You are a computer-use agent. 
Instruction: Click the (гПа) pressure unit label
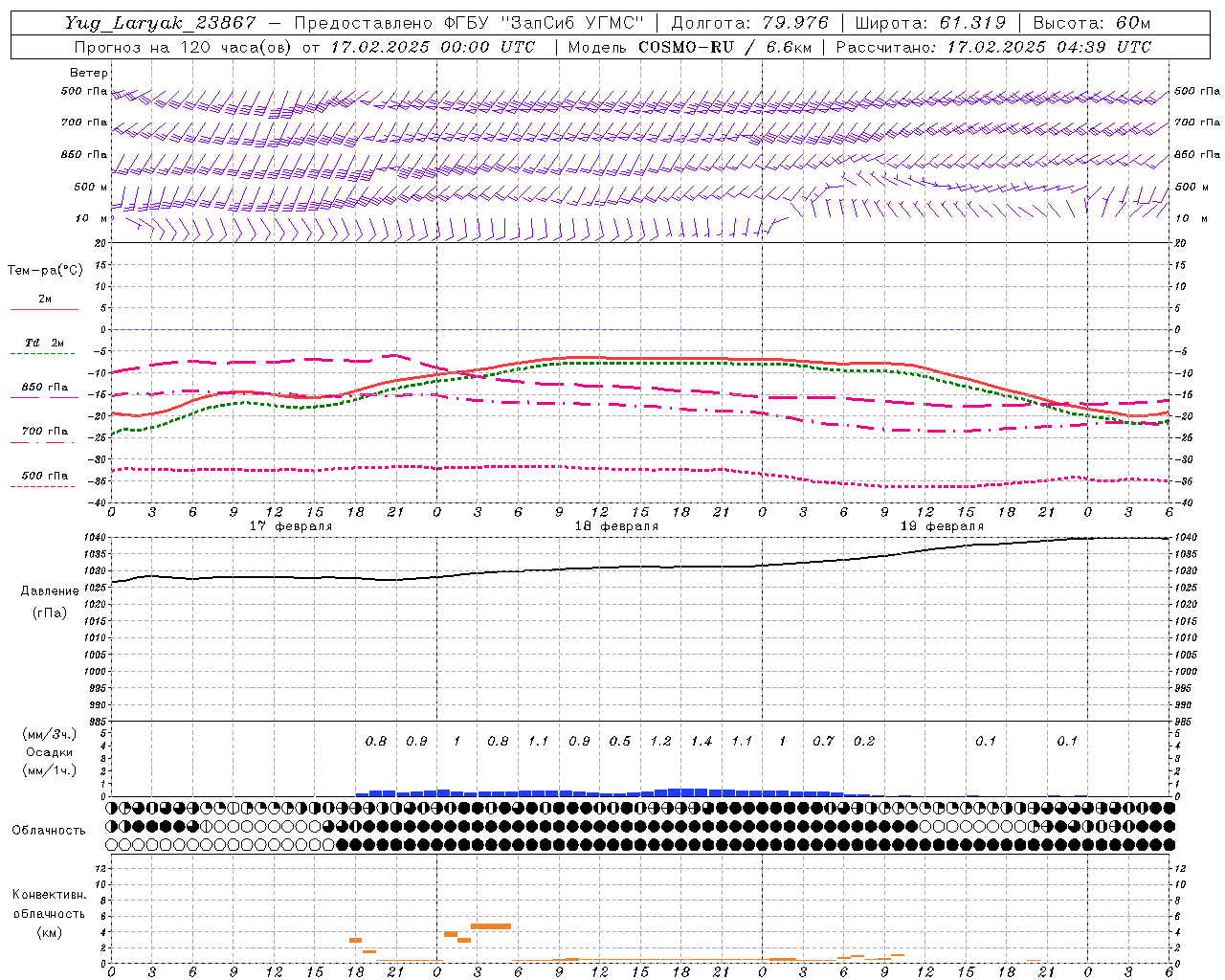50,612
